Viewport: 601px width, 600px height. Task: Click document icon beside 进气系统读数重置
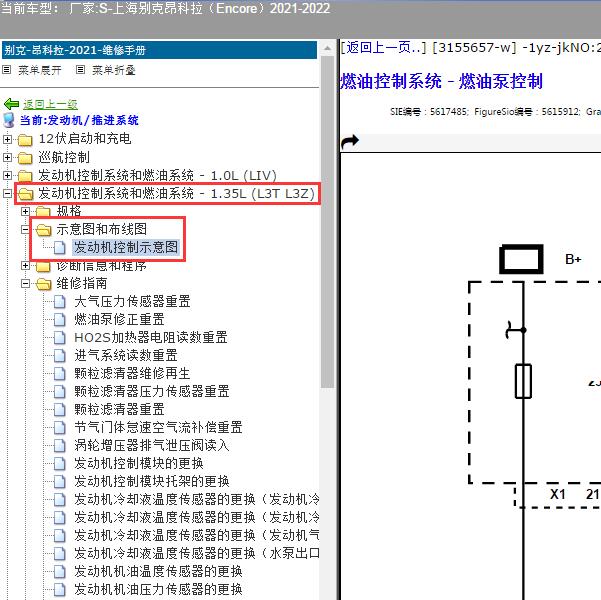tap(59, 356)
